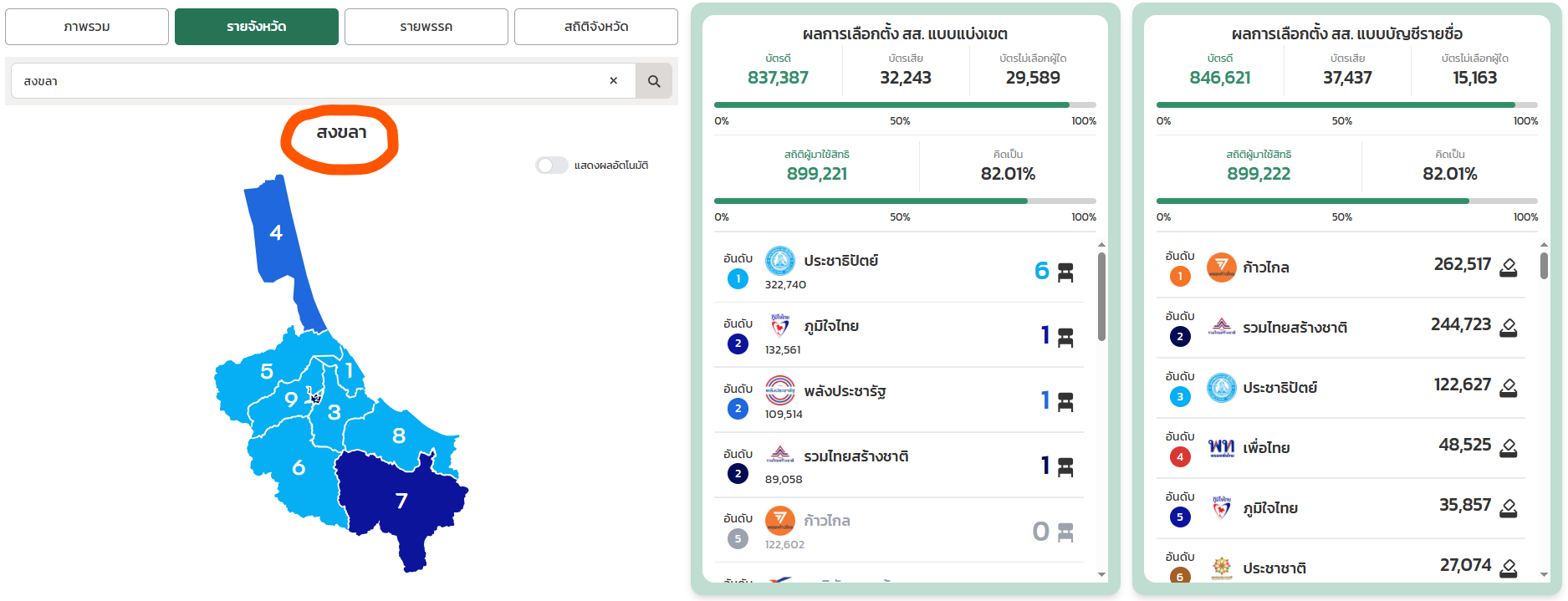Viewport: 1568px width, 601px height.
Task: Click the province search input field
Action: [x=309, y=81]
